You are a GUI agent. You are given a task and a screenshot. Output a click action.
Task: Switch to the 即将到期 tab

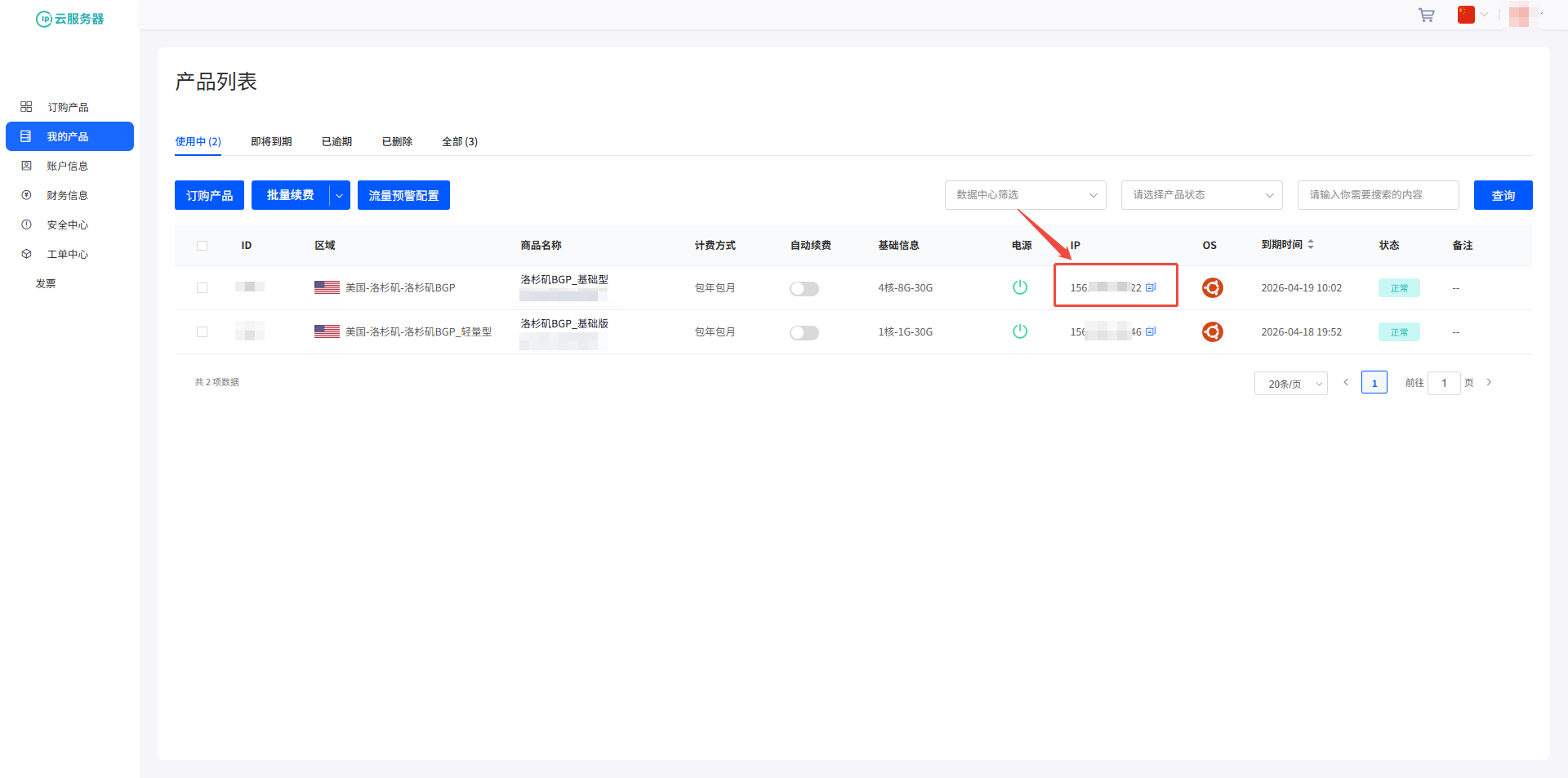[271, 142]
